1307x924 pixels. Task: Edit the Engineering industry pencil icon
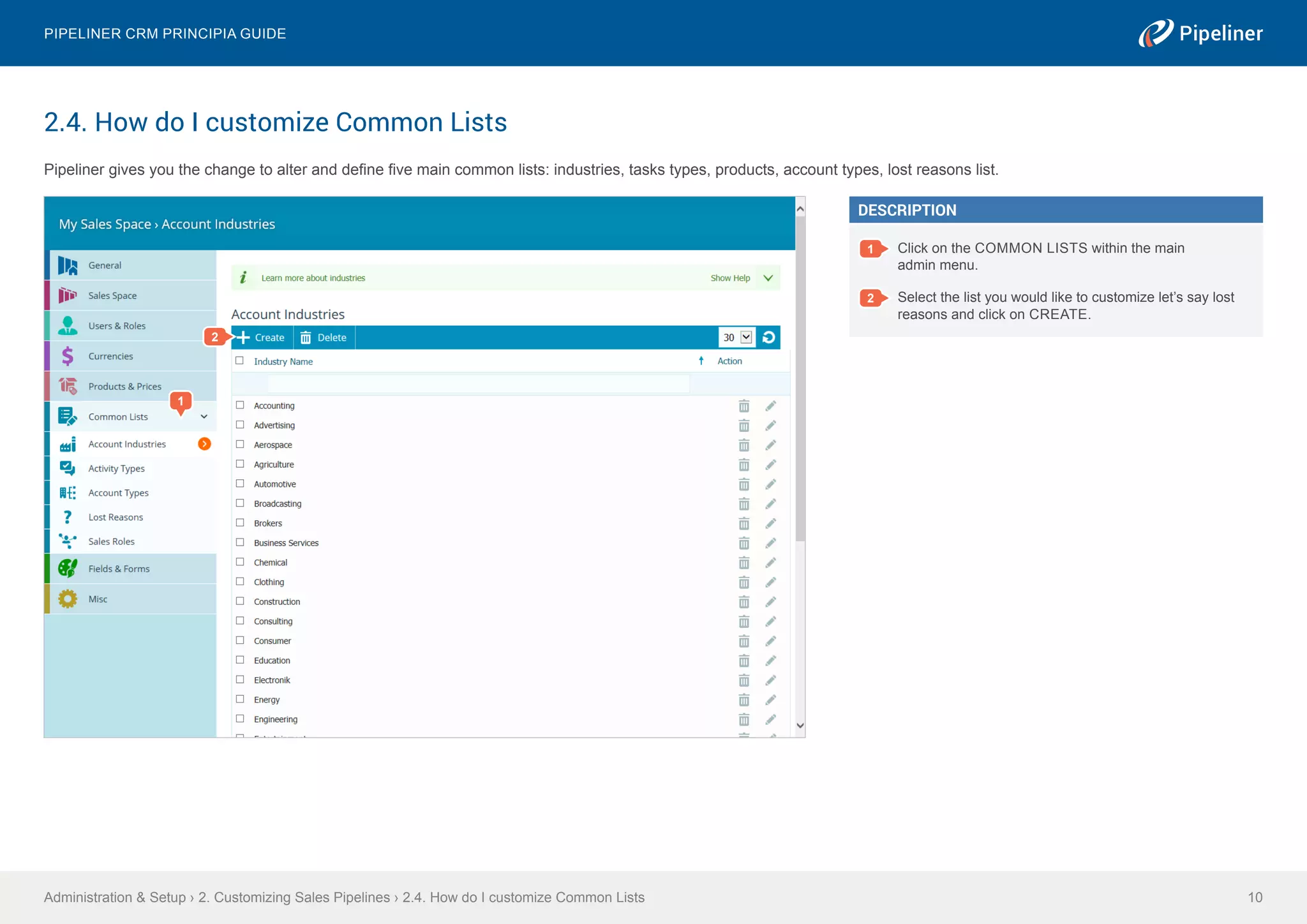pyautogui.click(x=771, y=720)
